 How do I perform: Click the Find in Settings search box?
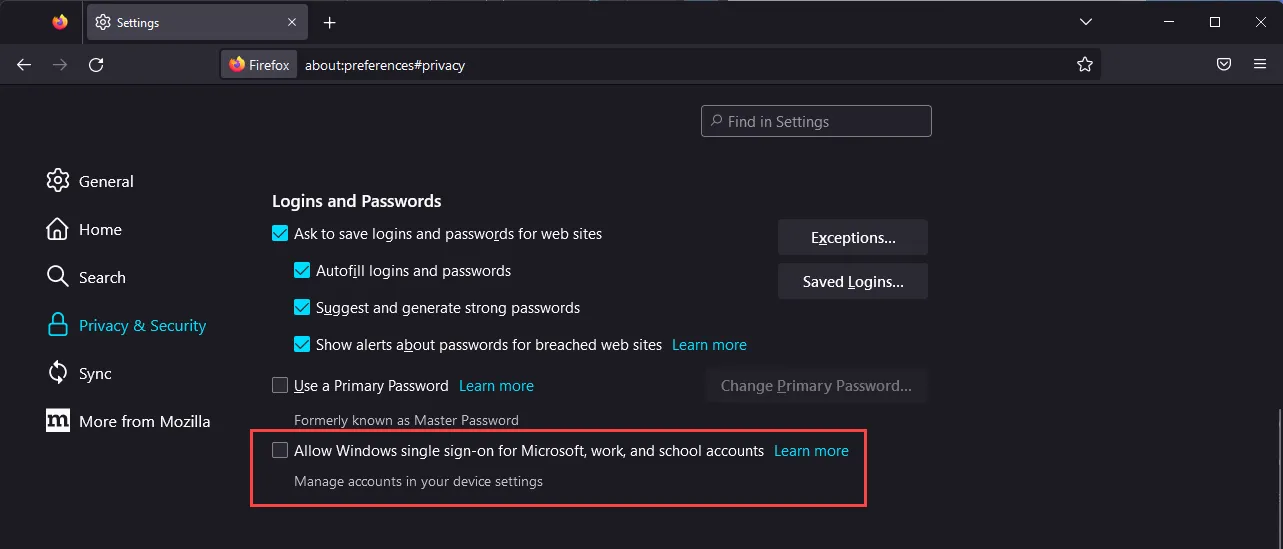tap(816, 121)
